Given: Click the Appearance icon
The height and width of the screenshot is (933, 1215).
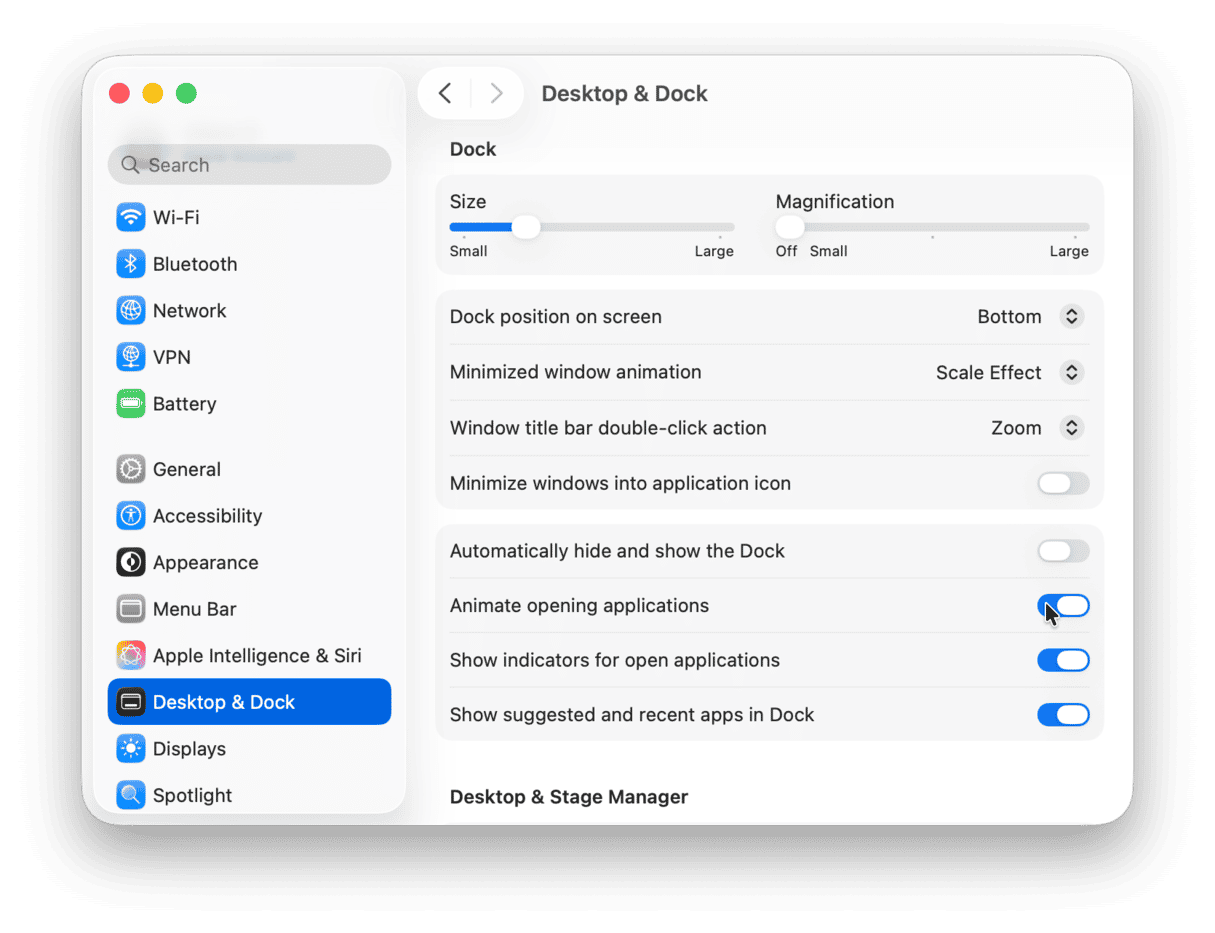Looking at the screenshot, I should point(130,563).
